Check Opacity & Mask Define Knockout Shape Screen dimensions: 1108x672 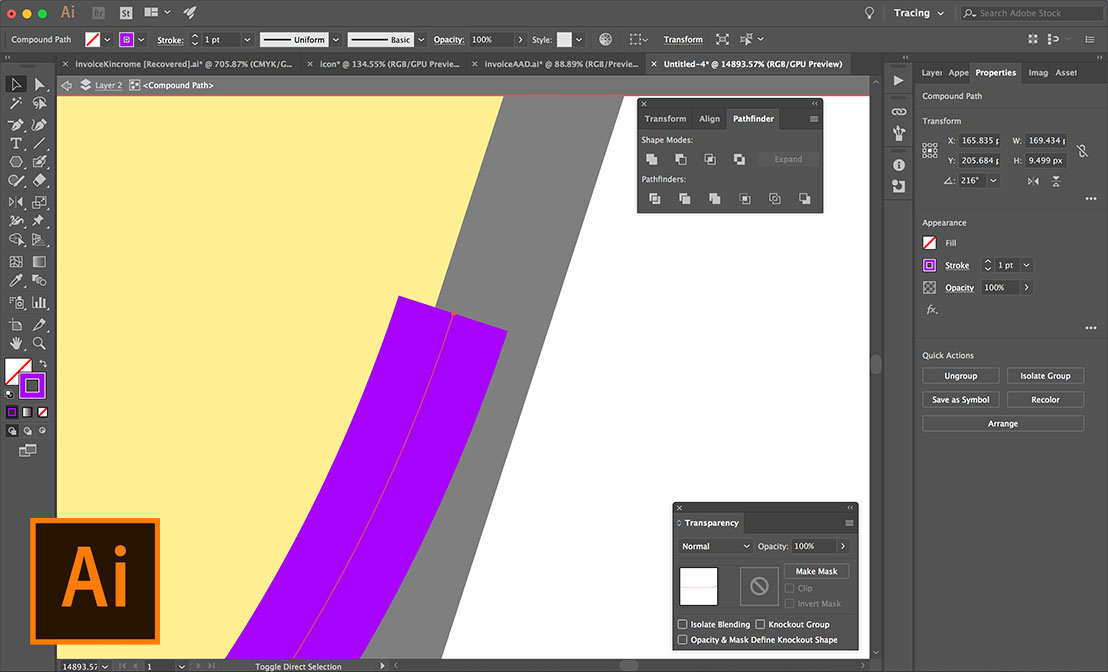pos(683,639)
